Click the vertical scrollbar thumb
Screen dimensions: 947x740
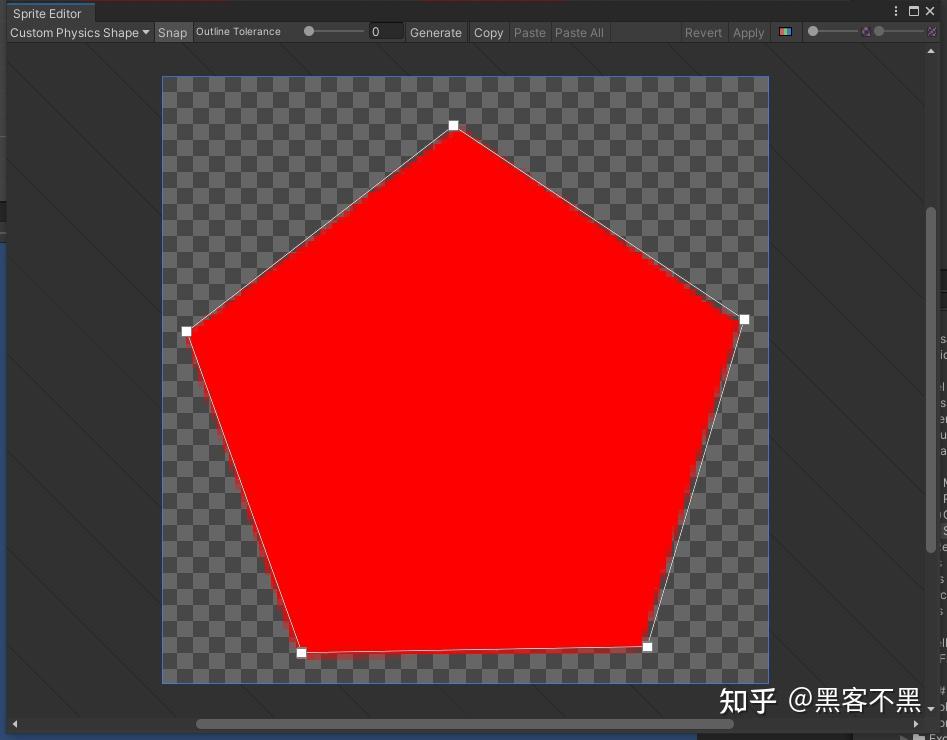pyautogui.click(x=931, y=379)
